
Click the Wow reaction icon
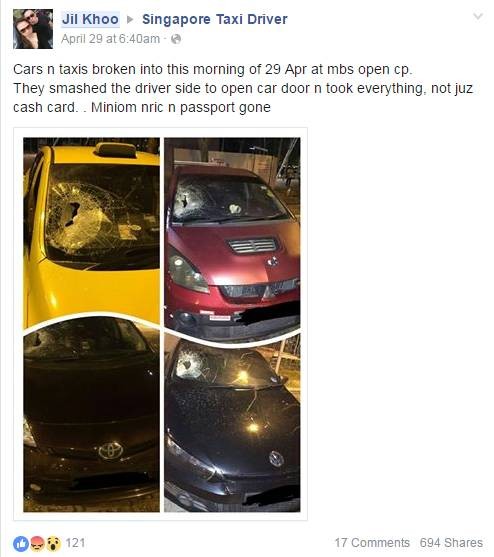(53, 544)
